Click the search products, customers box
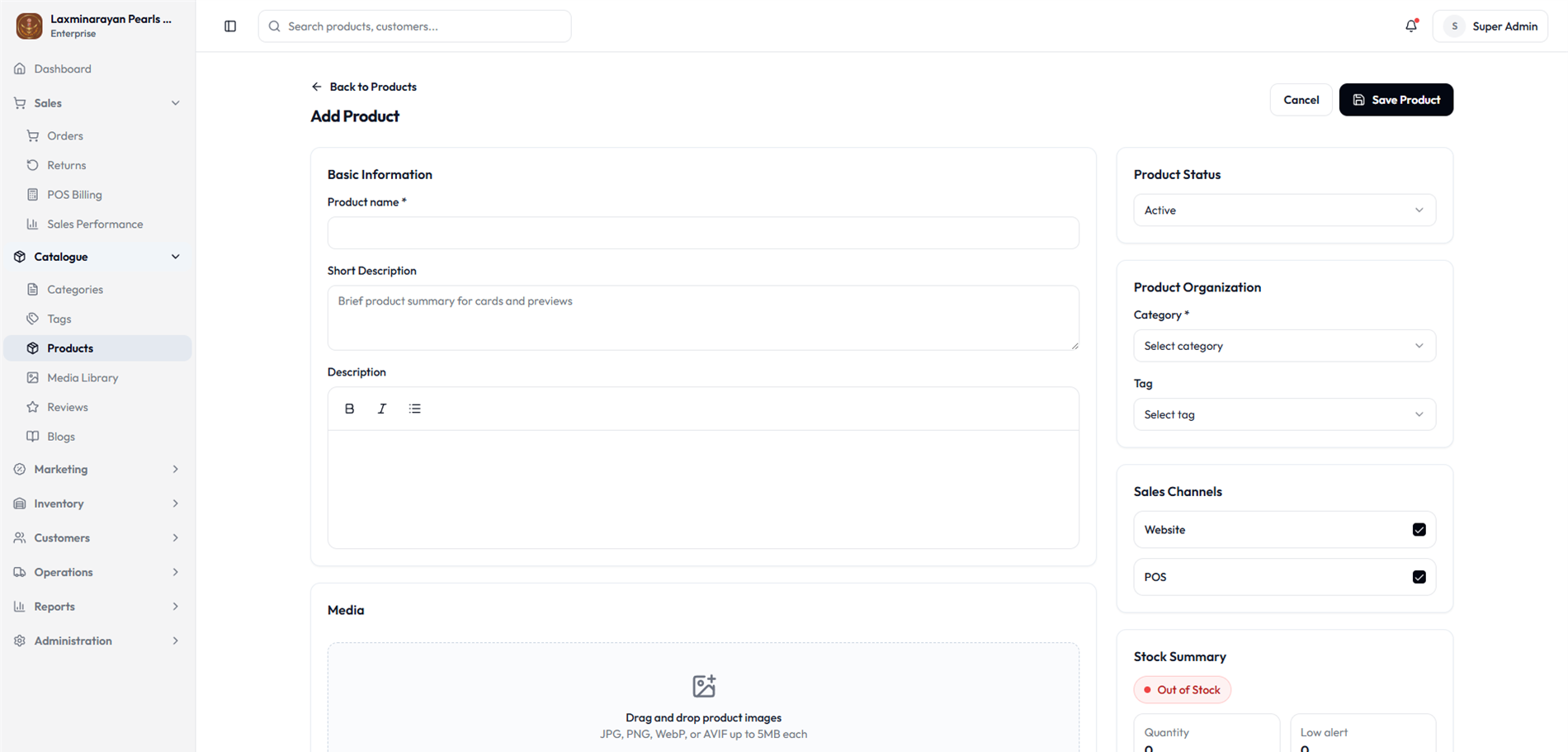The image size is (1568, 752). (414, 26)
